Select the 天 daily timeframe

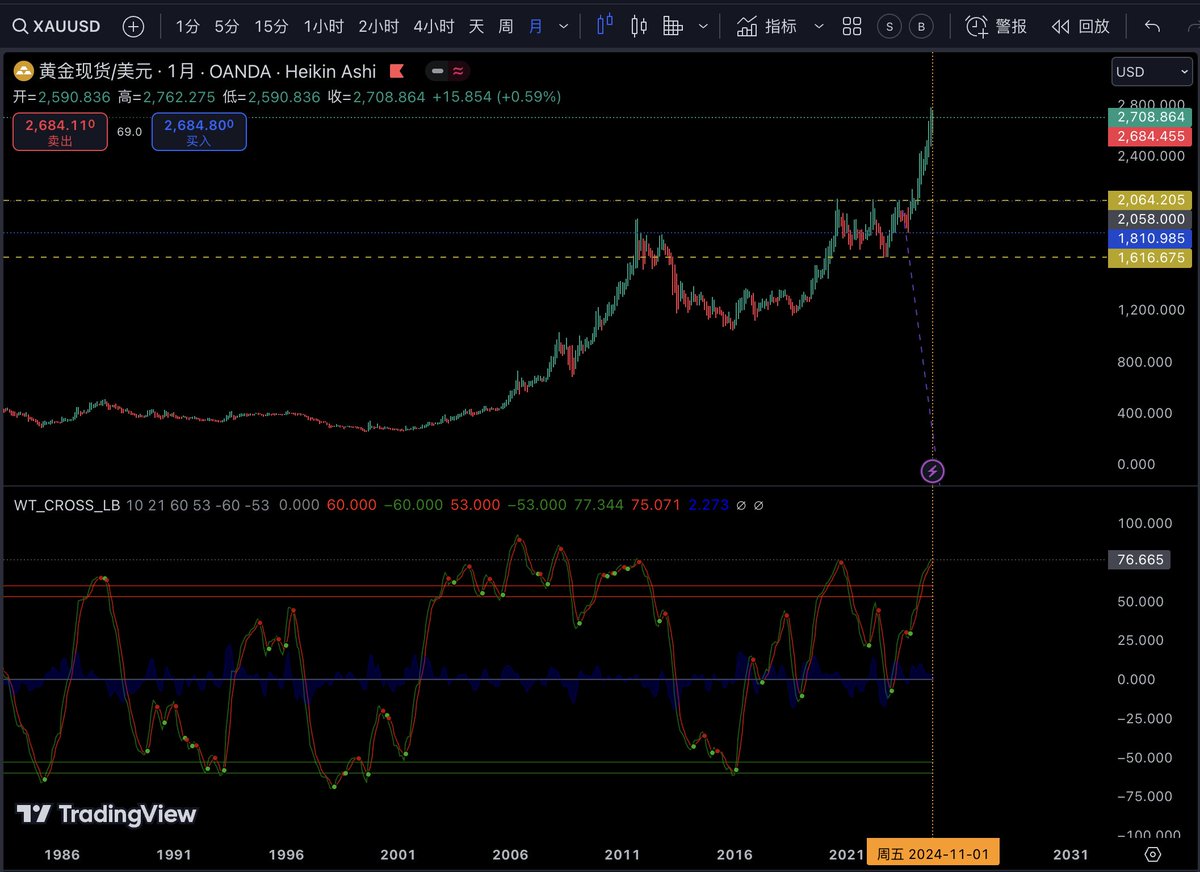[x=477, y=26]
